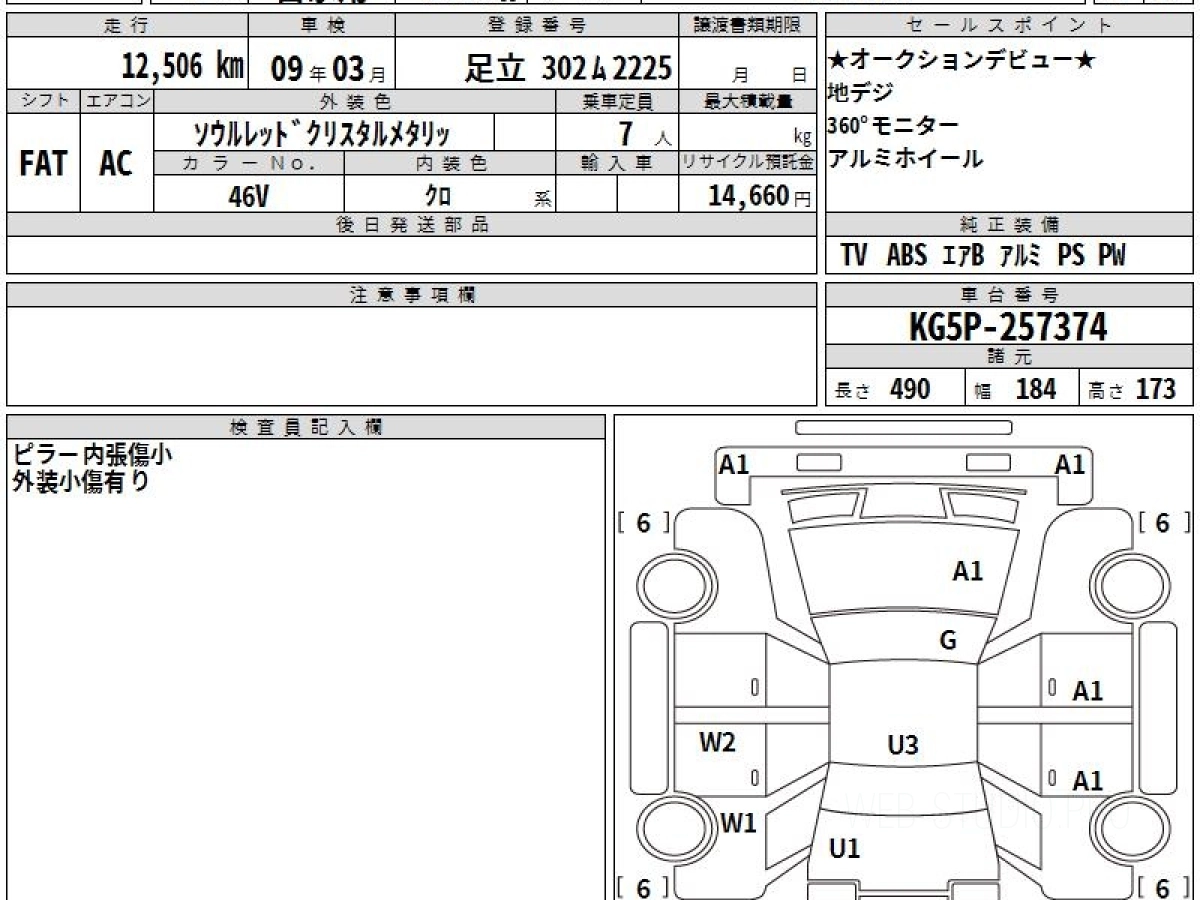This screenshot has height=900, width=1200.
Task: Select the width value 184
Action: 1036,389
